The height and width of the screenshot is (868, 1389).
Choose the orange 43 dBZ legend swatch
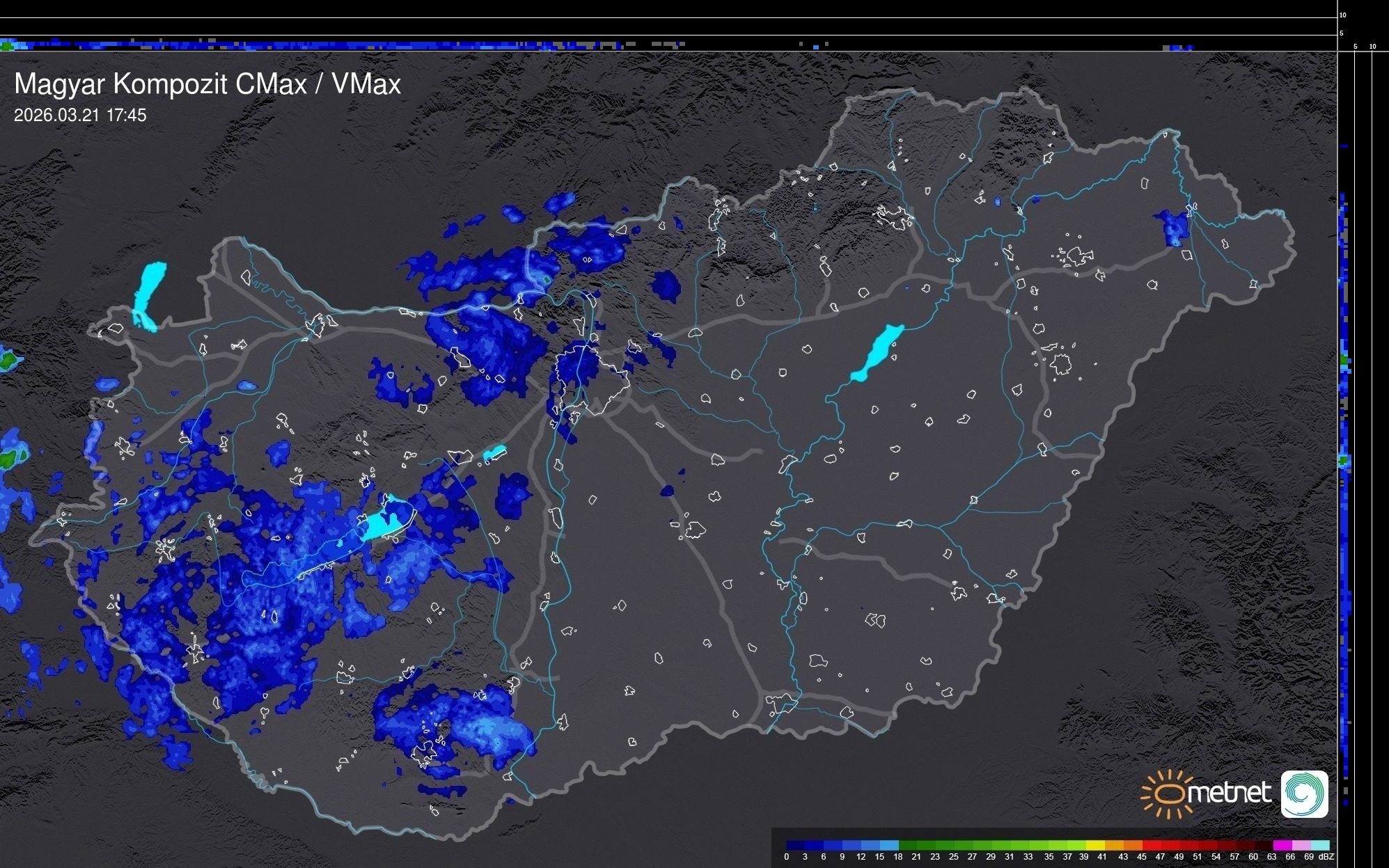(1132, 845)
